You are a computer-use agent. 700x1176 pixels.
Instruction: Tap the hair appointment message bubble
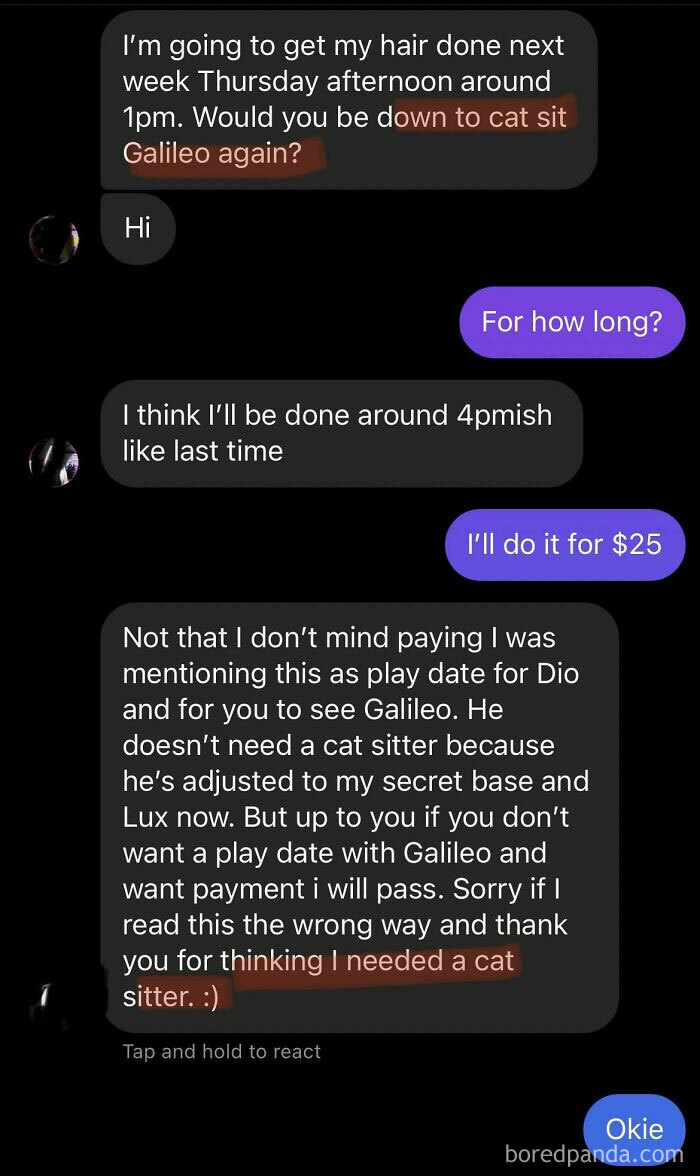[349, 99]
